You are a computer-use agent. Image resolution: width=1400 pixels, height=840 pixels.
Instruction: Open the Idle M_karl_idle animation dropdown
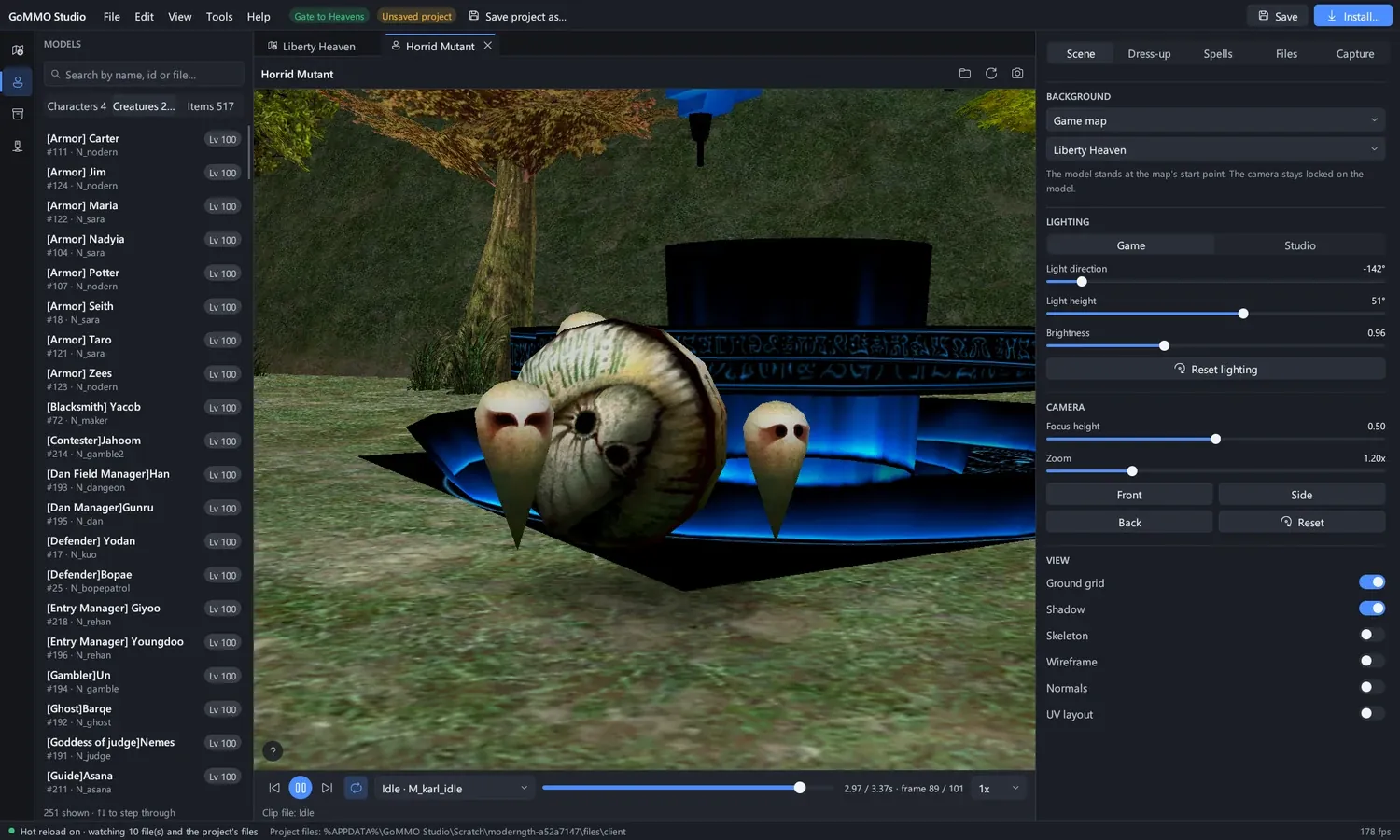coord(455,789)
